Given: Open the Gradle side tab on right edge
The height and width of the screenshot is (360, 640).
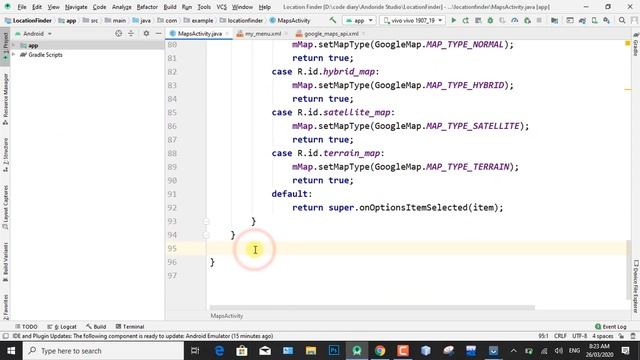Looking at the screenshot, I should tap(636, 44).
